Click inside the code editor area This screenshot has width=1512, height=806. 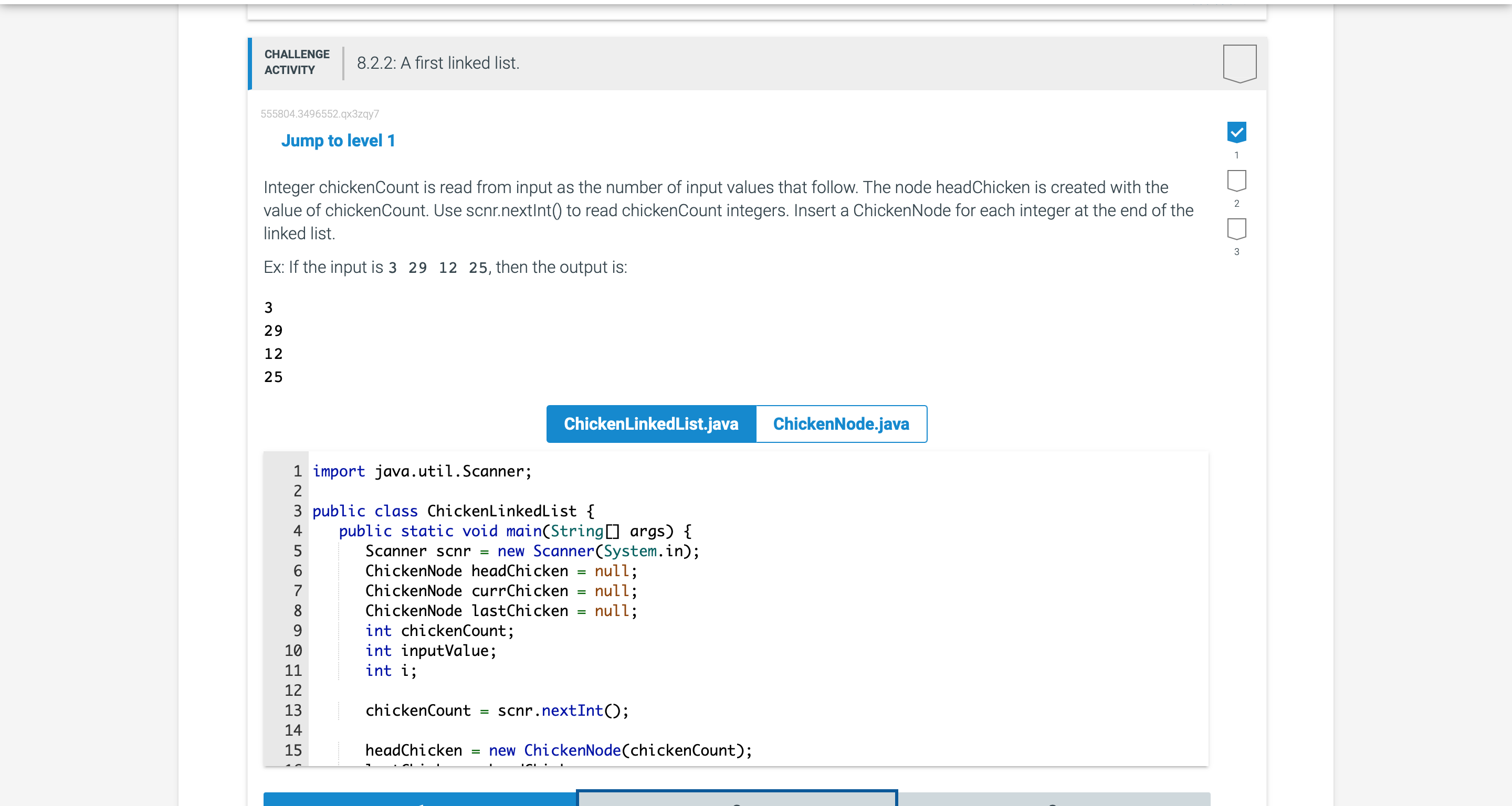[705, 616]
